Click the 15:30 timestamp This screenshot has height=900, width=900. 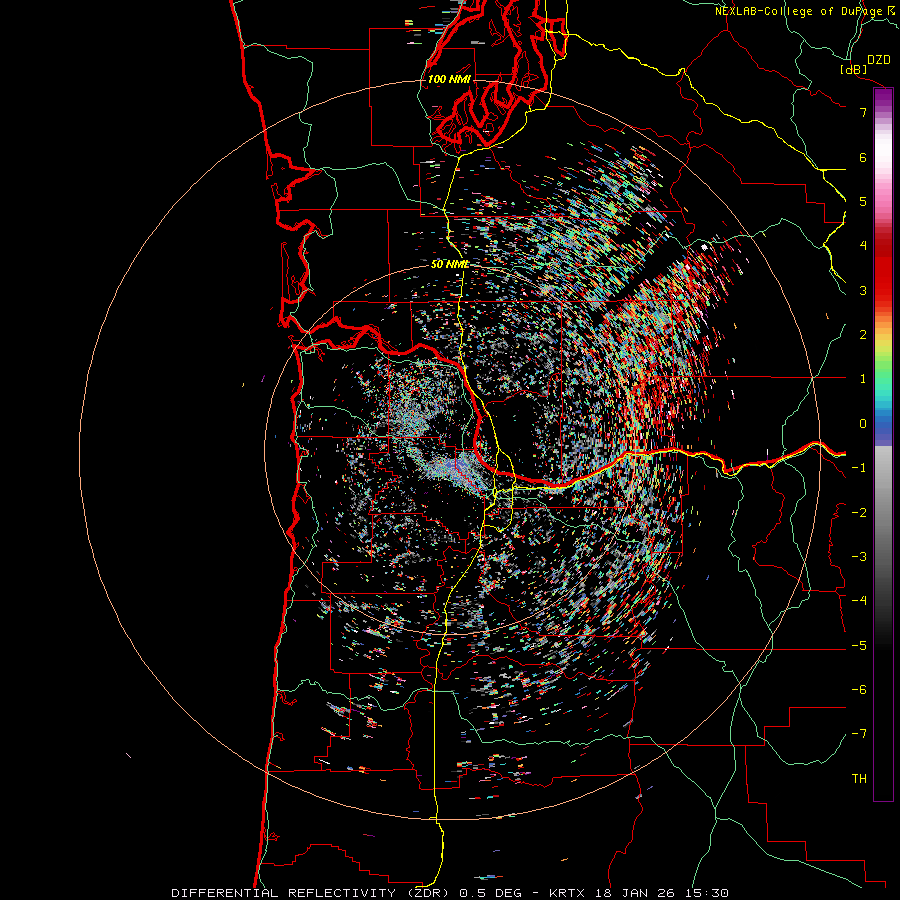tap(706, 893)
